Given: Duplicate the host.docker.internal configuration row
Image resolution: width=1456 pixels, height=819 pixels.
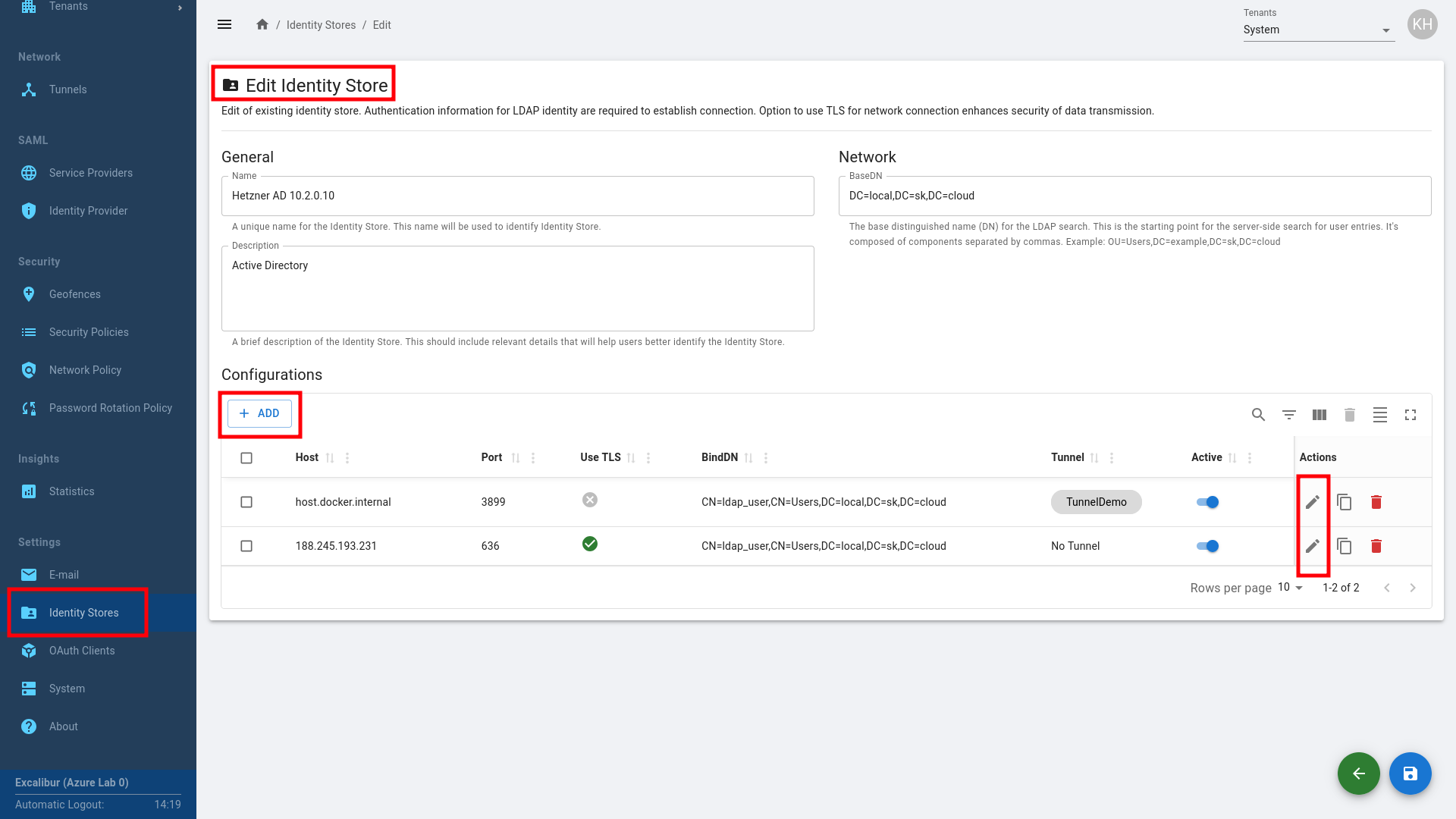Looking at the screenshot, I should tap(1345, 502).
